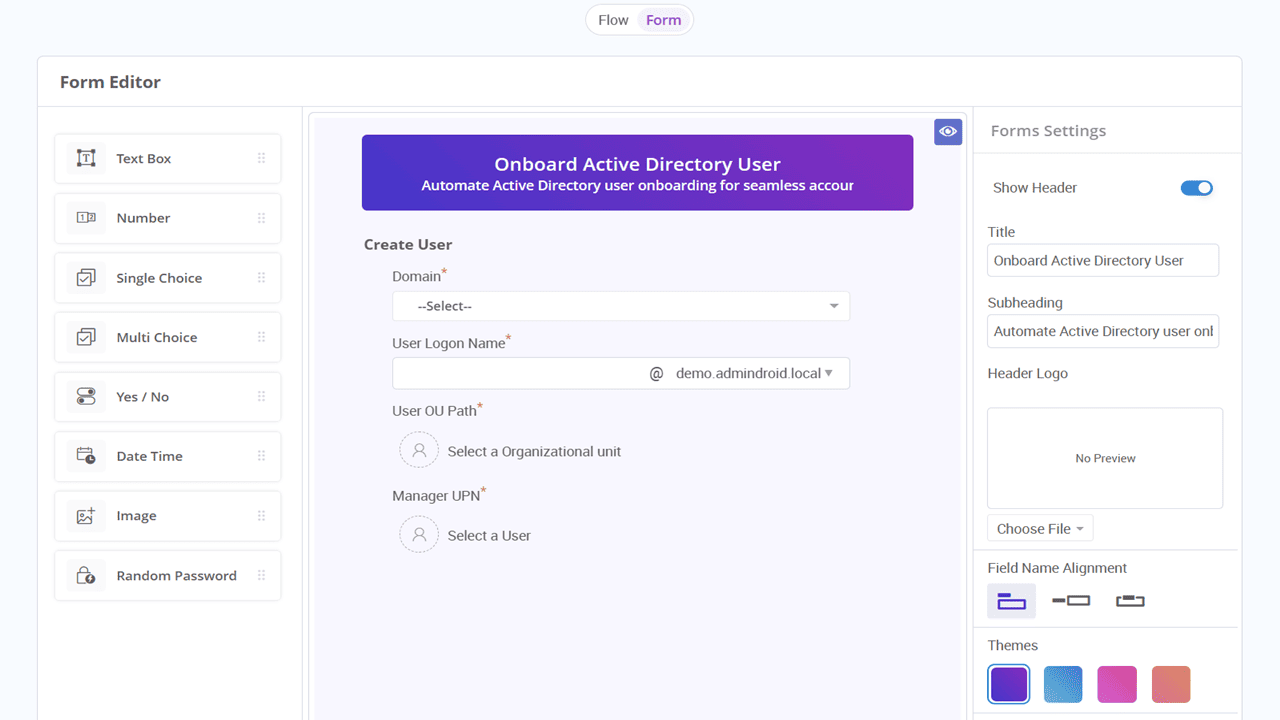Choose the Image field icon
Screen dimensions: 1280x720
click(86, 515)
